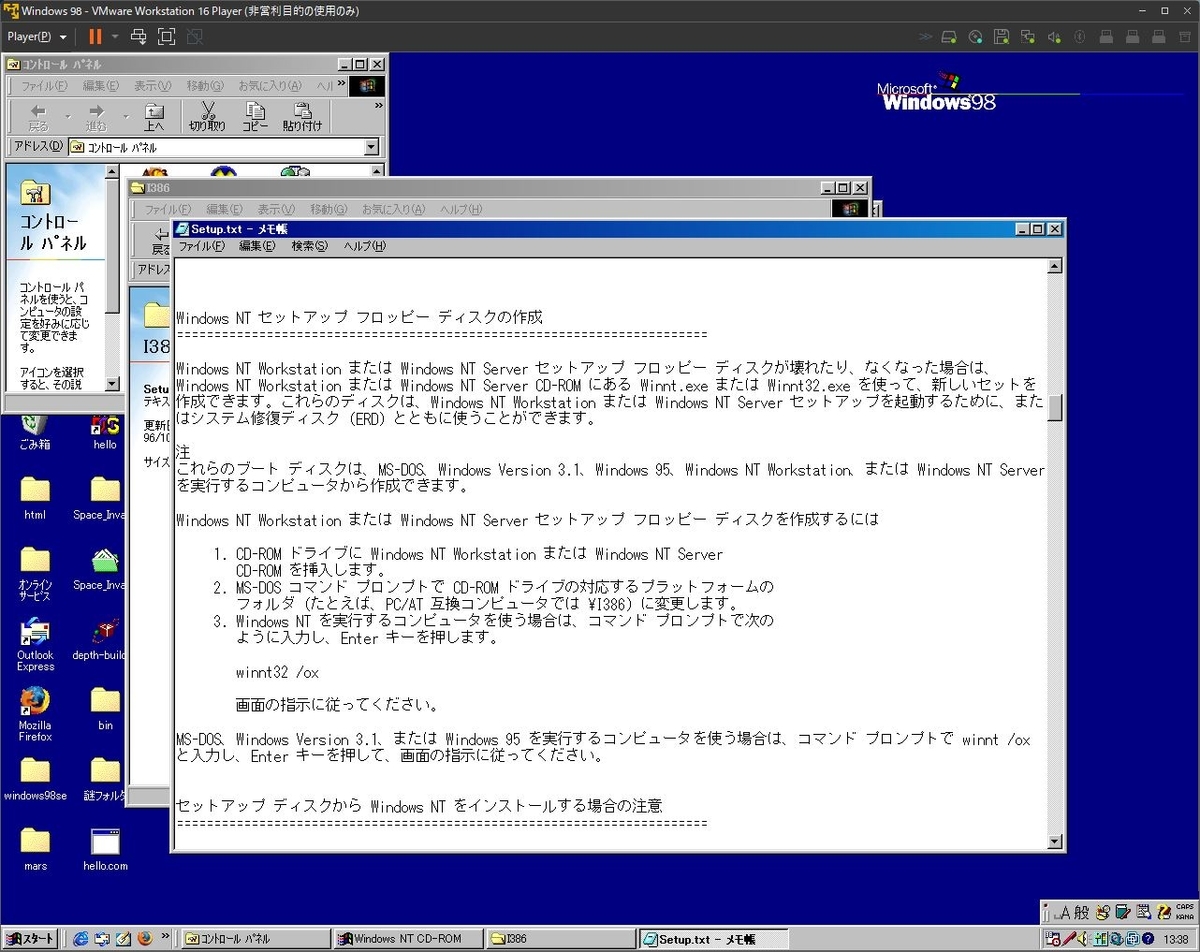The height and width of the screenshot is (952, 1200).
Task: Toggle CAPS KANA indicator on IME bar
Action: click(1185, 912)
